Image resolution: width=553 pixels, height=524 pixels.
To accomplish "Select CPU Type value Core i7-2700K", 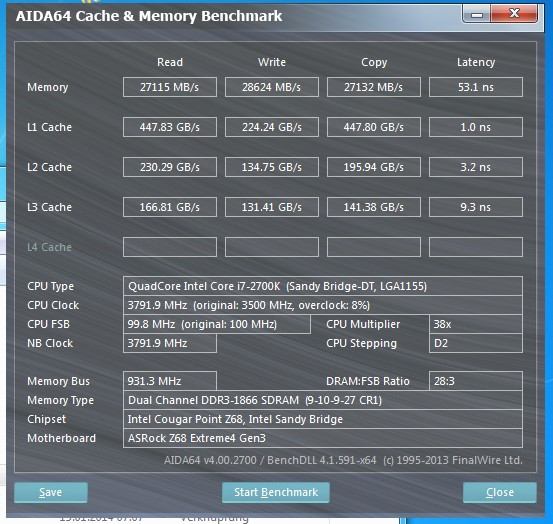I will tap(323, 286).
